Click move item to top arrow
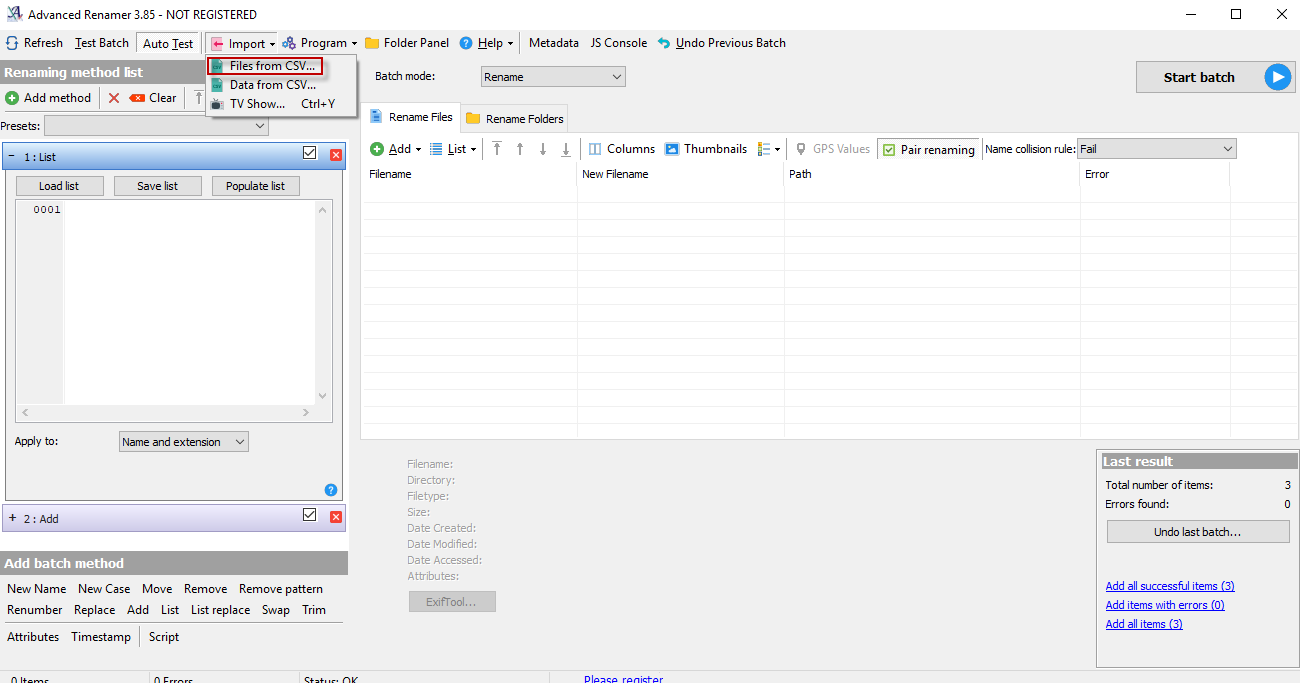Screen dimensions: 1300x683 click(x=497, y=149)
